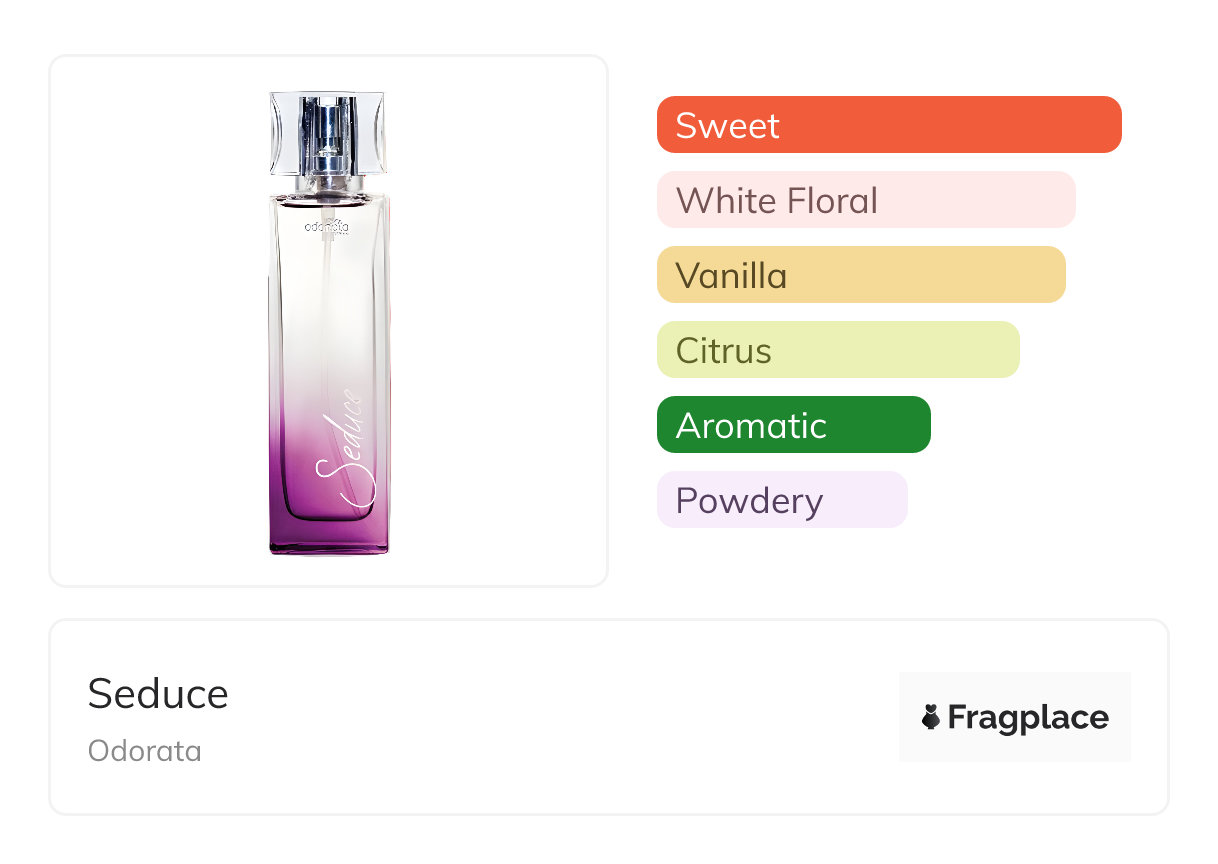The image size is (1218, 864).
Task: Click the word Powdery in the accord list
Action: [x=749, y=500]
